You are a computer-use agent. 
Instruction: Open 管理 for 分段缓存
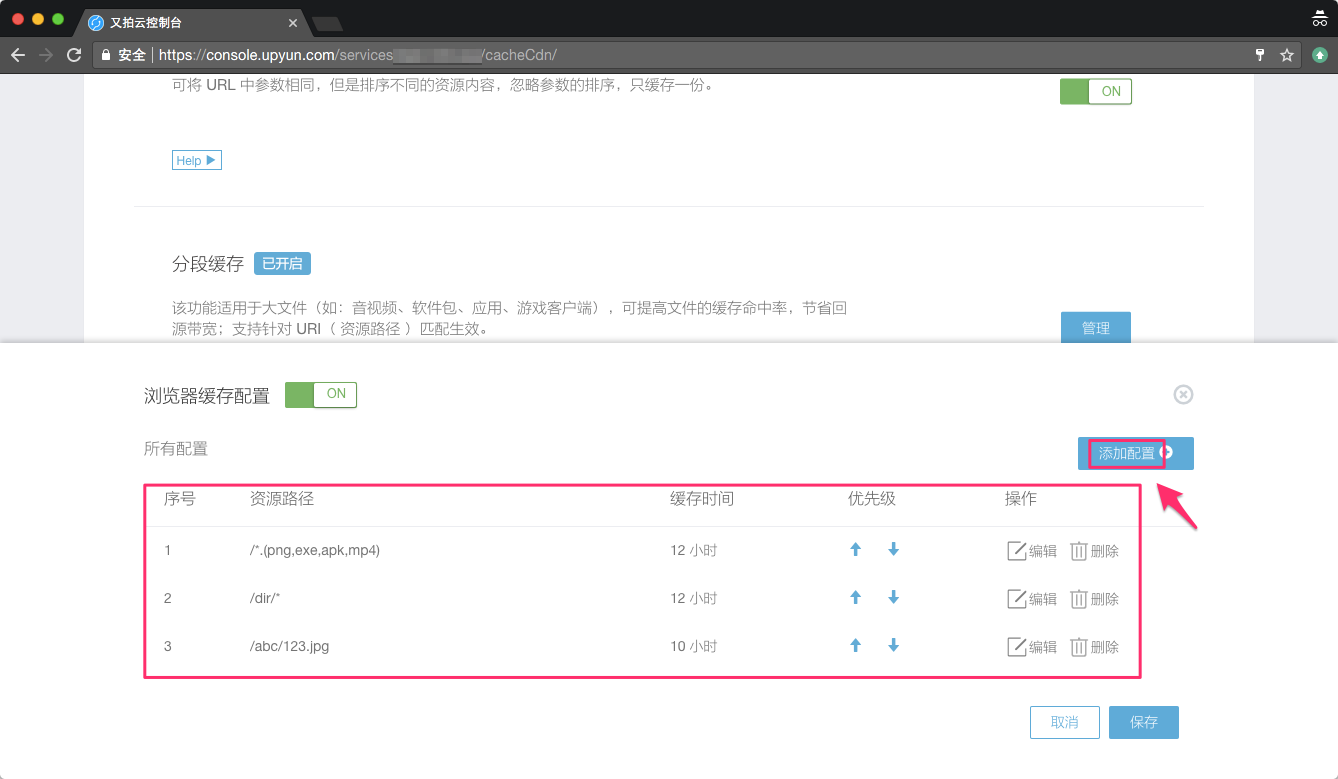click(1096, 328)
